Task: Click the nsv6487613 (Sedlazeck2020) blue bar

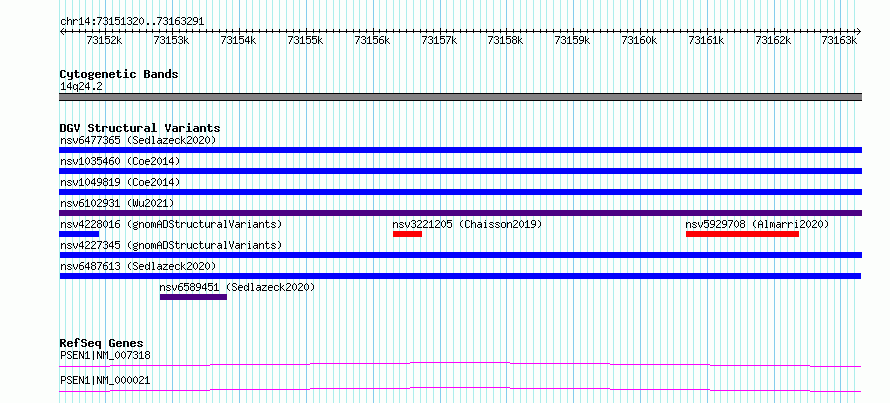Action: point(460,276)
